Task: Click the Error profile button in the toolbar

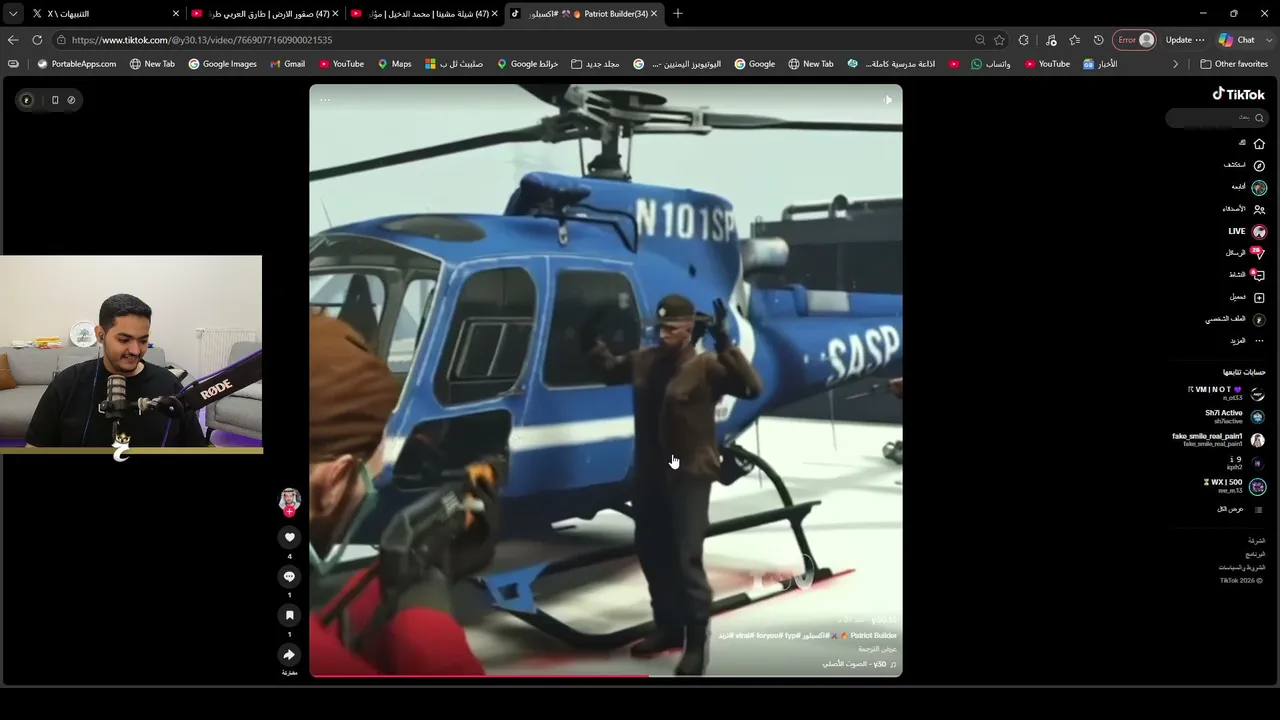Action: (x=1135, y=40)
